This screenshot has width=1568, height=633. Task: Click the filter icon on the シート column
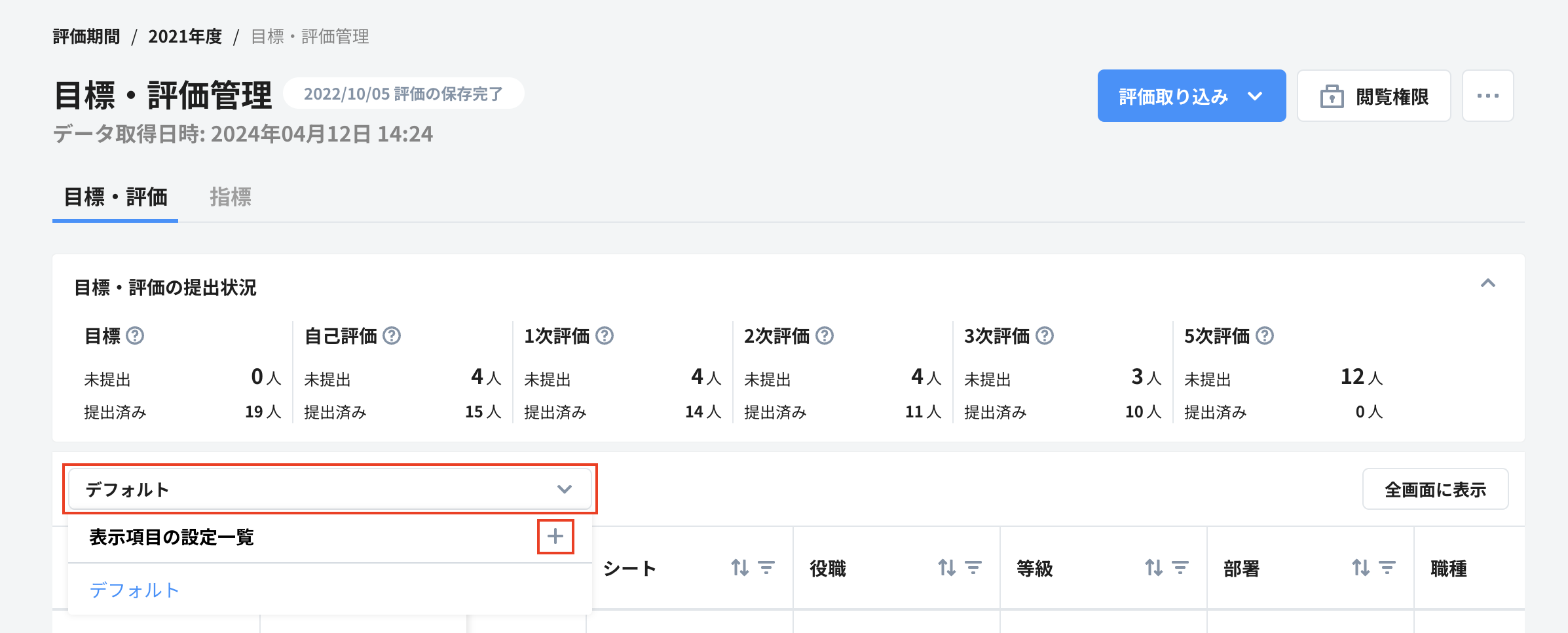click(768, 569)
